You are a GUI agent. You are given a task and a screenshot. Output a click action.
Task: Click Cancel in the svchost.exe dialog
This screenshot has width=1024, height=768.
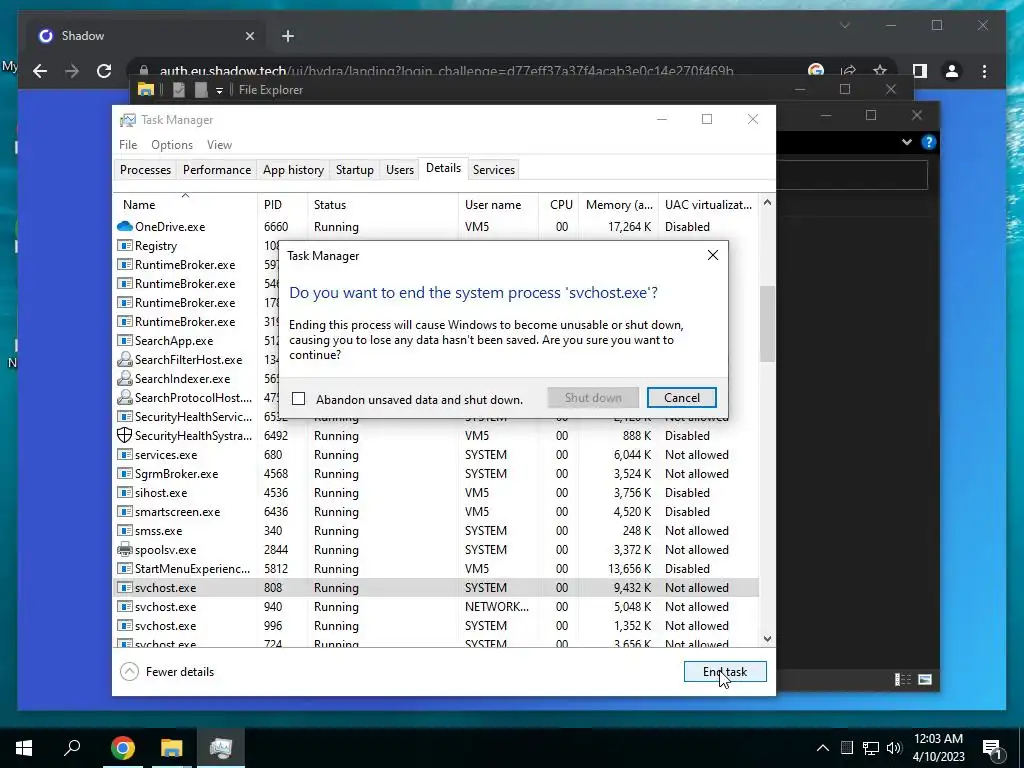[x=681, y=398]
